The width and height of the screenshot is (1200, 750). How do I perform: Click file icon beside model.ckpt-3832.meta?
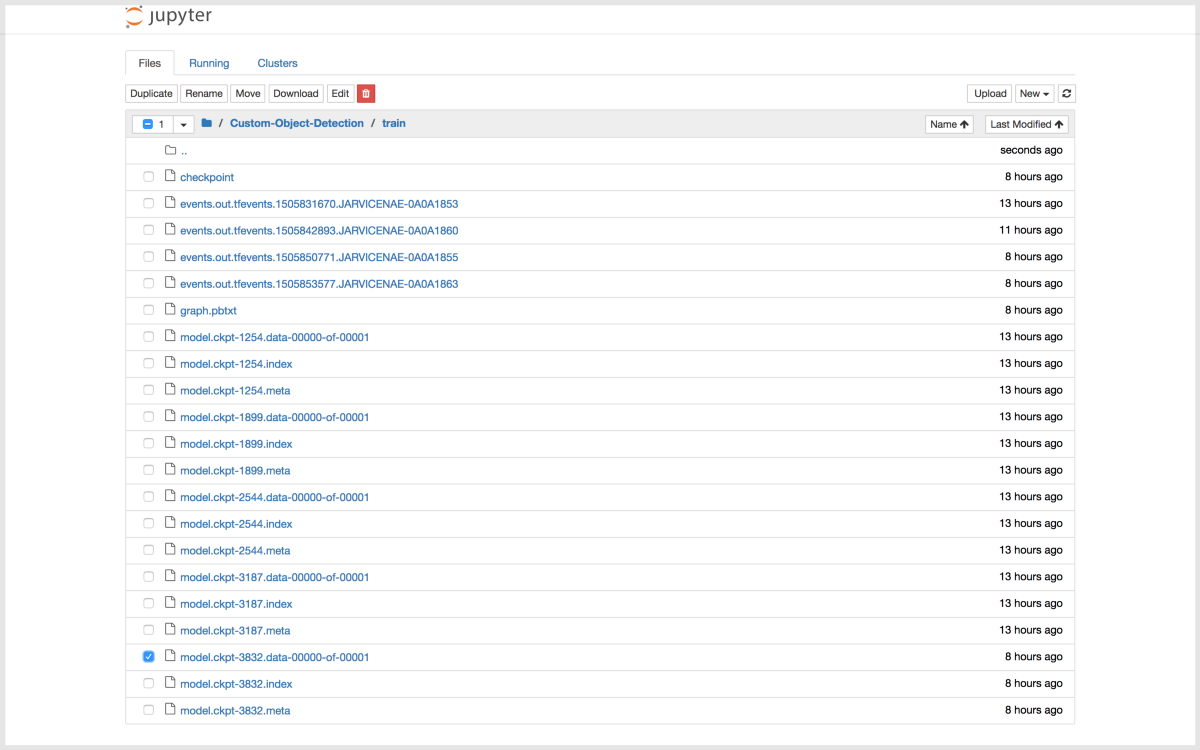tap(170, 710)
